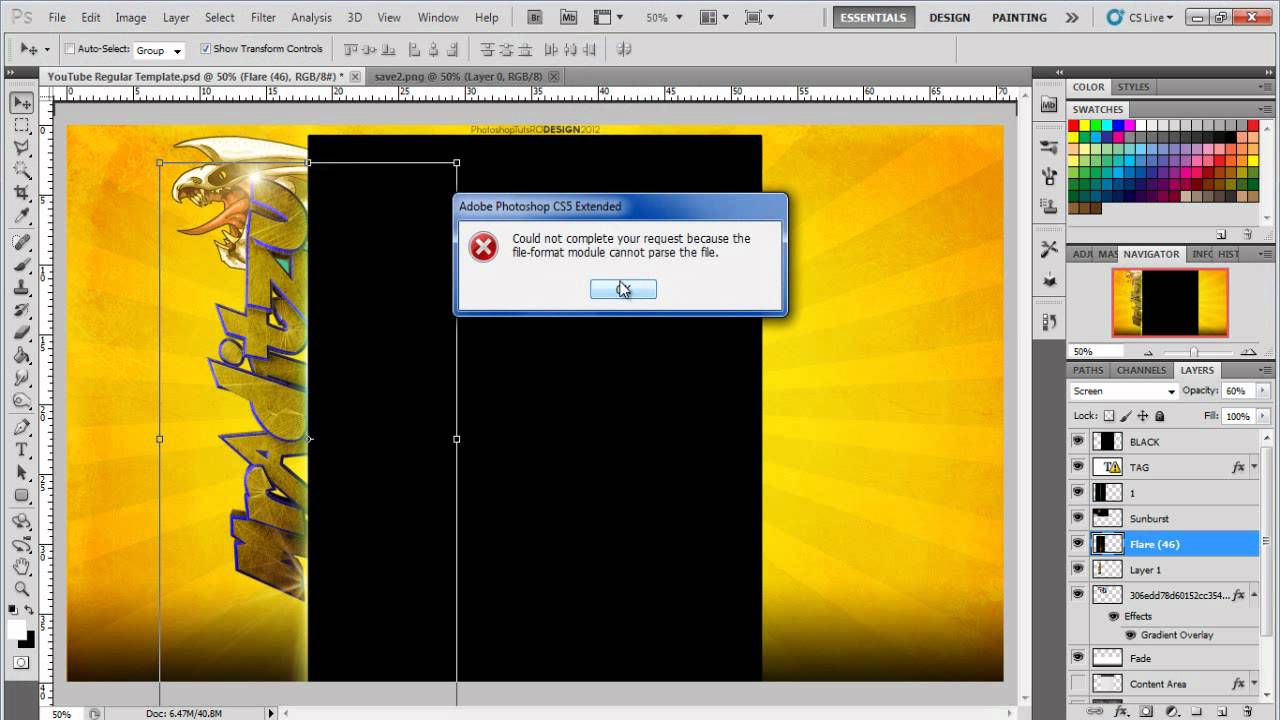The height and width of the screenshot is (720, 1280).
Task: Create a new adjustment layer
Action: 1171,711
